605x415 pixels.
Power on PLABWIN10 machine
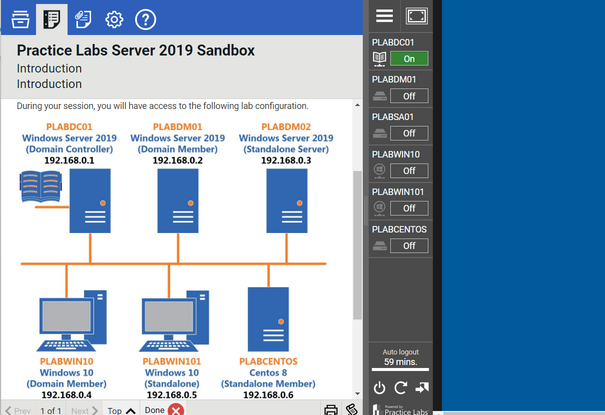pos(409,171)
